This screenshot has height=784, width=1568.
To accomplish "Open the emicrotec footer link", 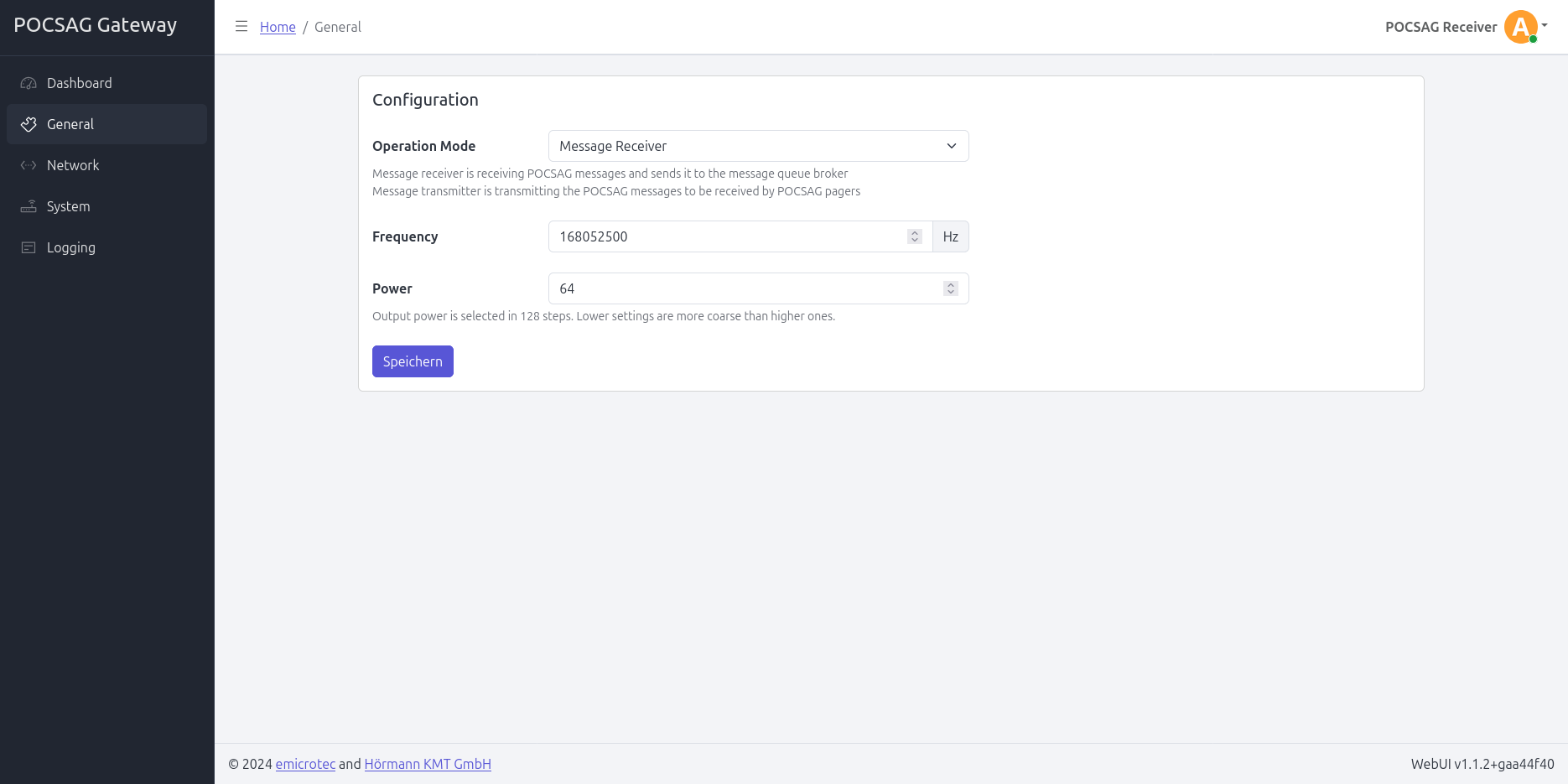I will coord(305,764).
